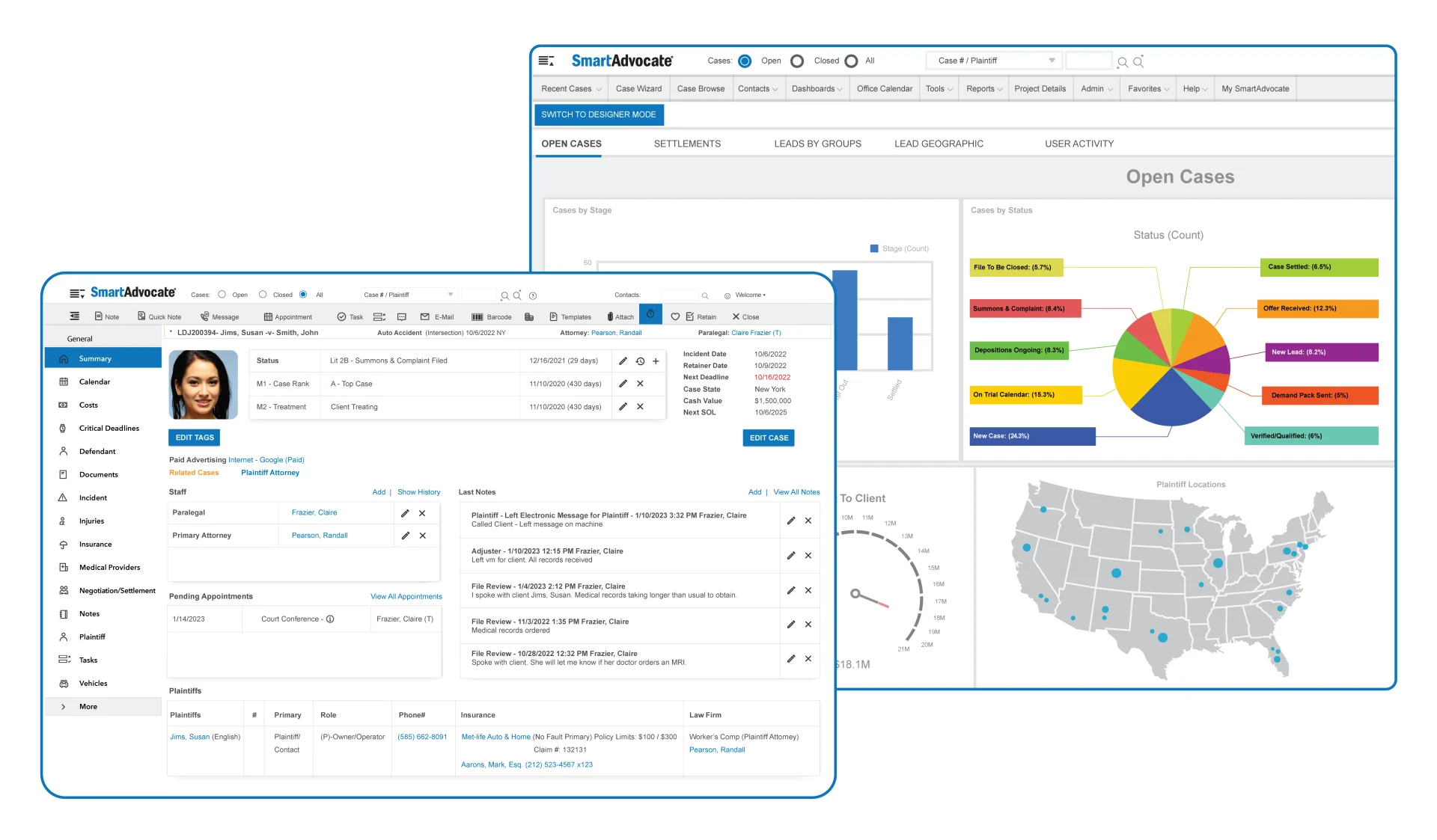
Task: Edit the Paralegal staff row pencil
Action: (x=405, y=513)
